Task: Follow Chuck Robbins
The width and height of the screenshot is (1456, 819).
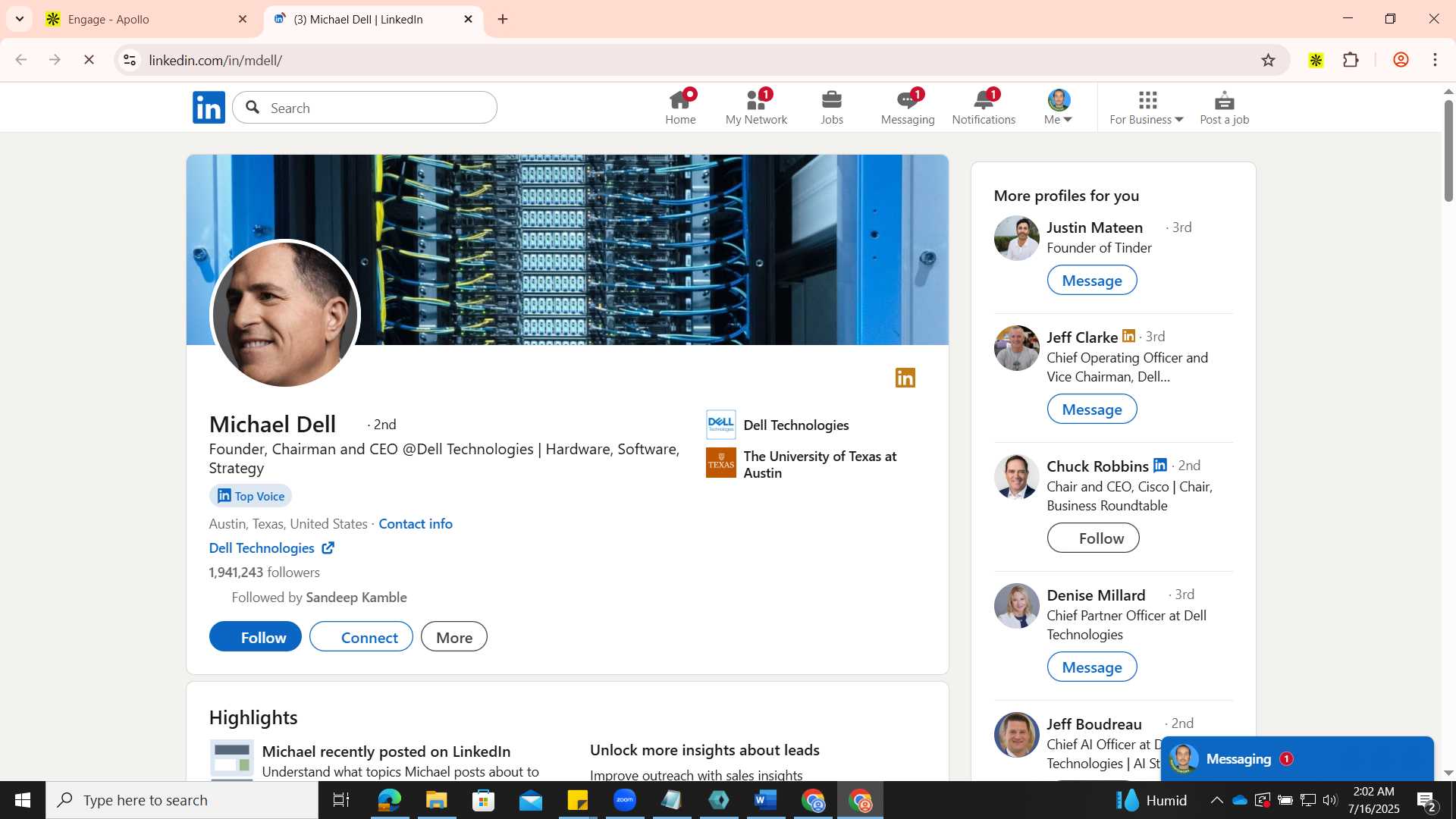Action: (1094, 538)
